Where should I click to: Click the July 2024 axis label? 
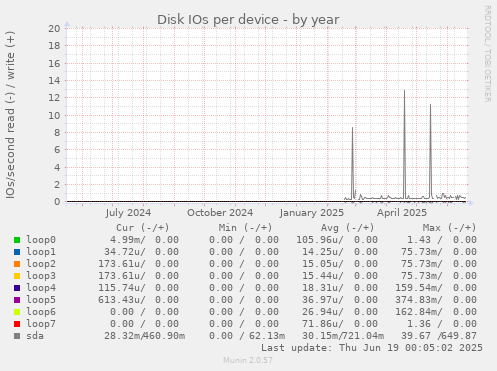tap(128, 213)
